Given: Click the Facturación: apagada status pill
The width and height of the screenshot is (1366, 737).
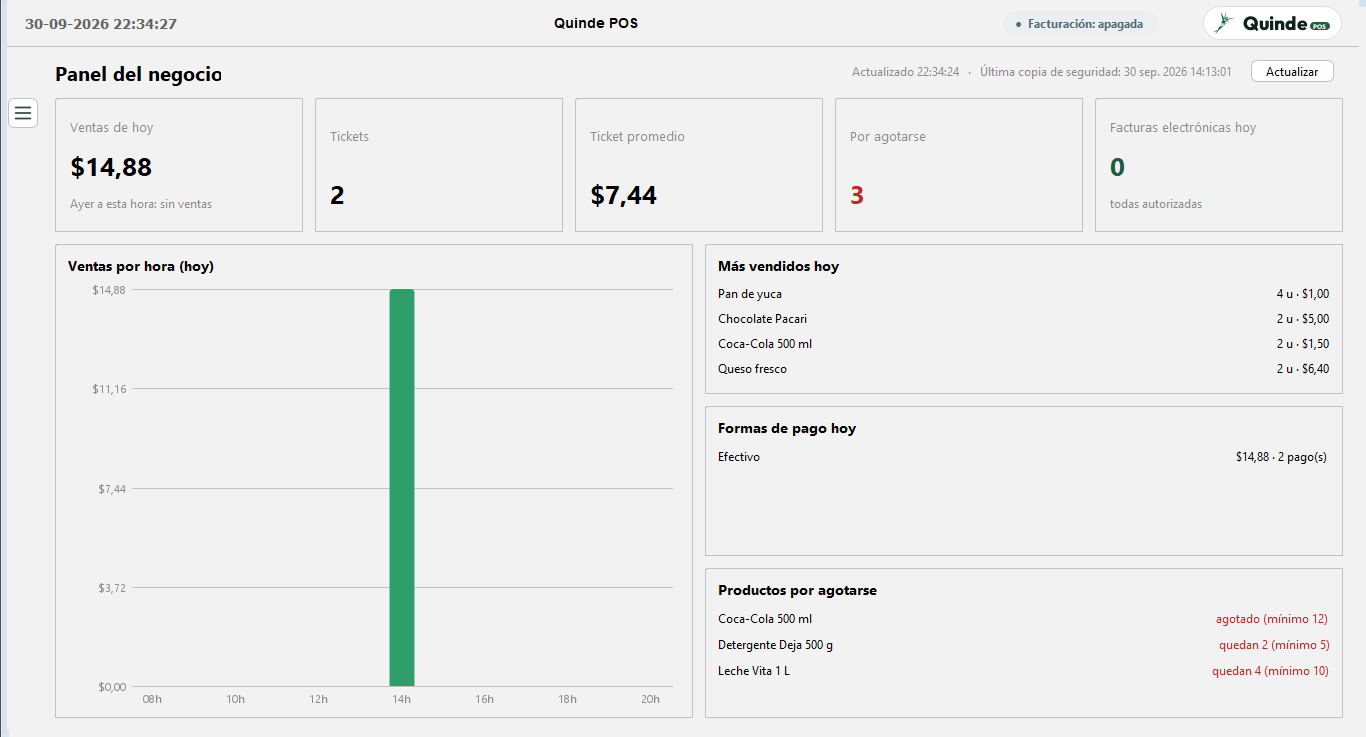Looking at the screenshot, I should 1080,23.
